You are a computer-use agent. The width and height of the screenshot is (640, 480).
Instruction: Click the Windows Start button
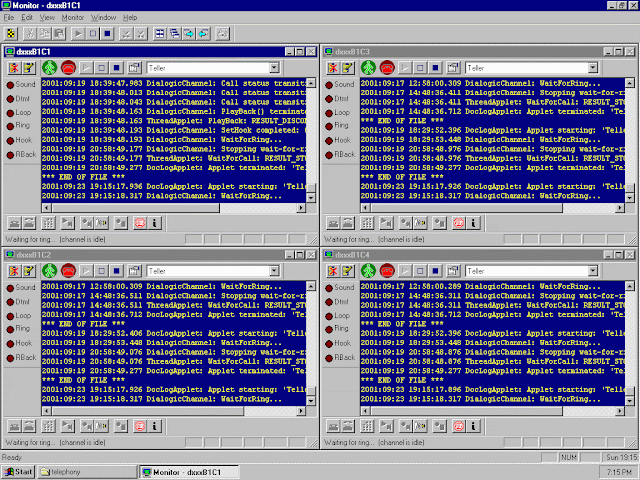(18, 472)
